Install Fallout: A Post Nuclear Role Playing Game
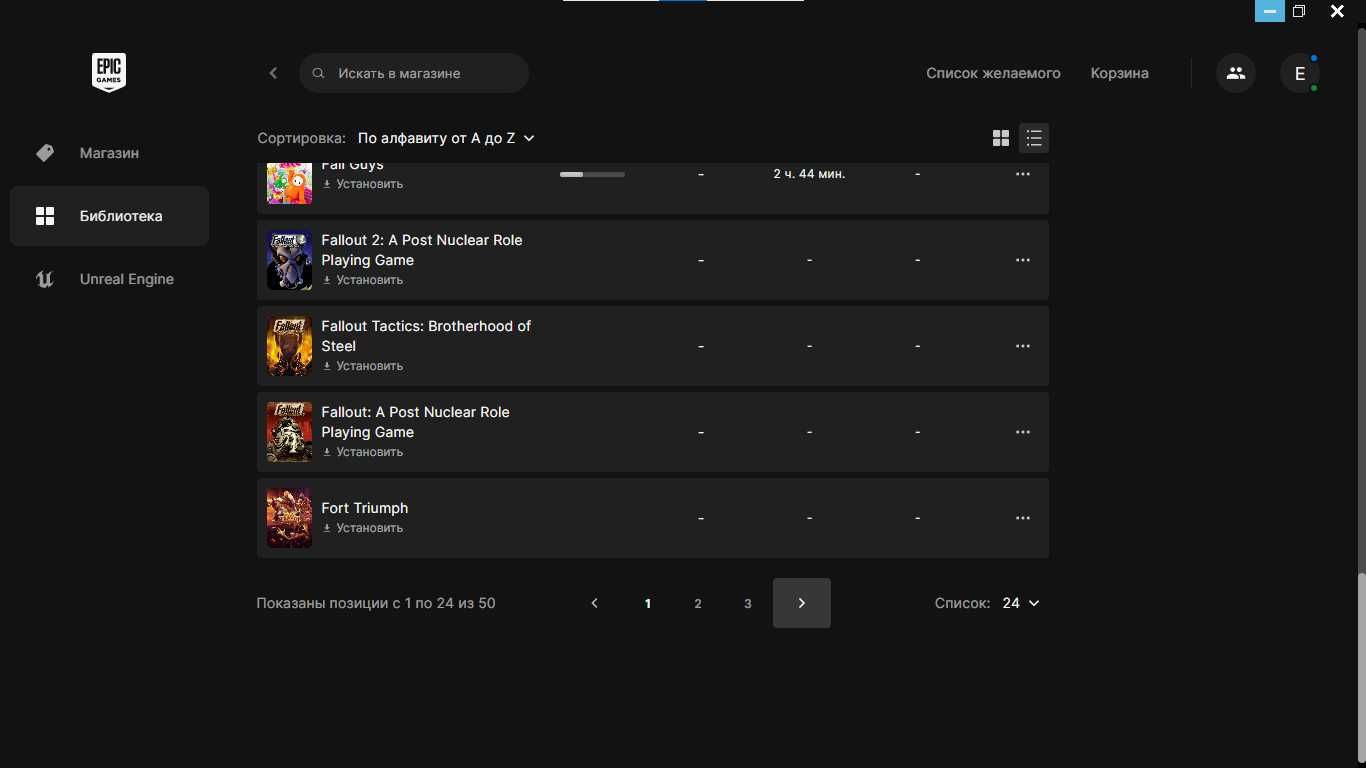Screen dimensions: 1366x768 pos(362,452)
